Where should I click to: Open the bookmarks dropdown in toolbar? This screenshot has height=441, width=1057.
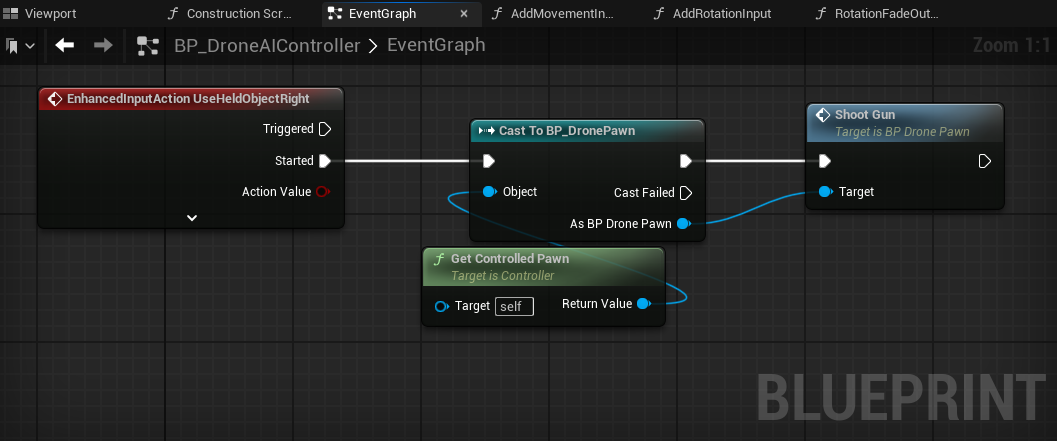pyautogui.click(x=20, y=46)
